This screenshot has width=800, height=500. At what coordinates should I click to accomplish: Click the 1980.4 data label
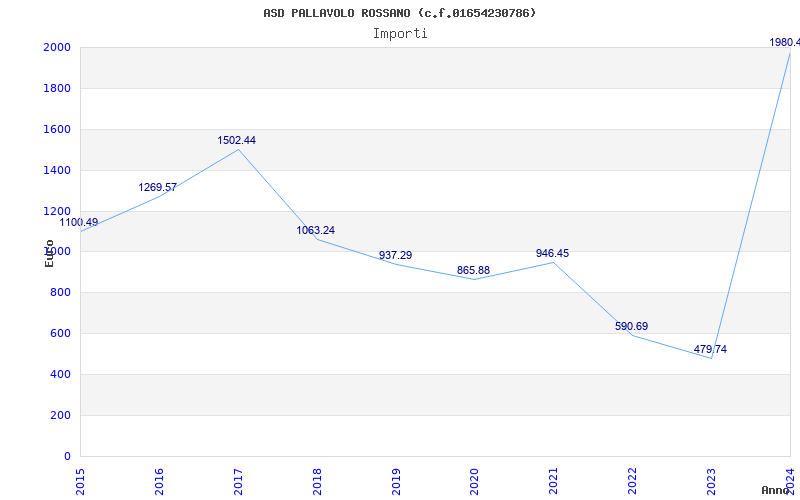tap(784, 42)
